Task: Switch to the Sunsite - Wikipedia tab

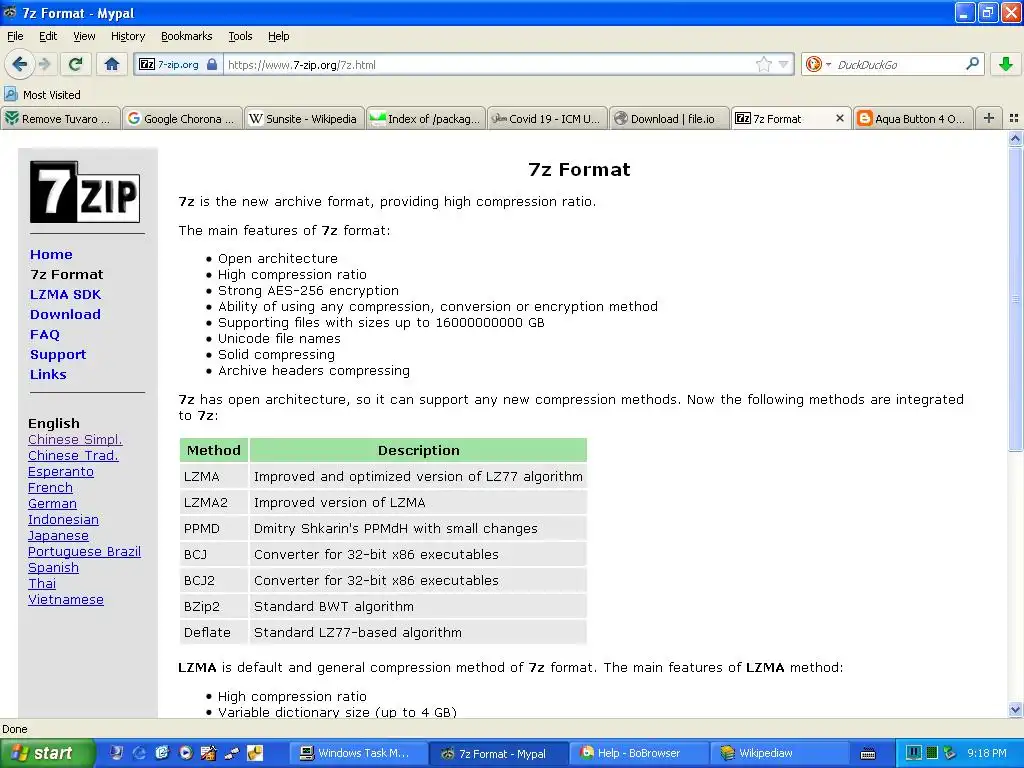Action: pyautogui.click(x=304, y=118)
